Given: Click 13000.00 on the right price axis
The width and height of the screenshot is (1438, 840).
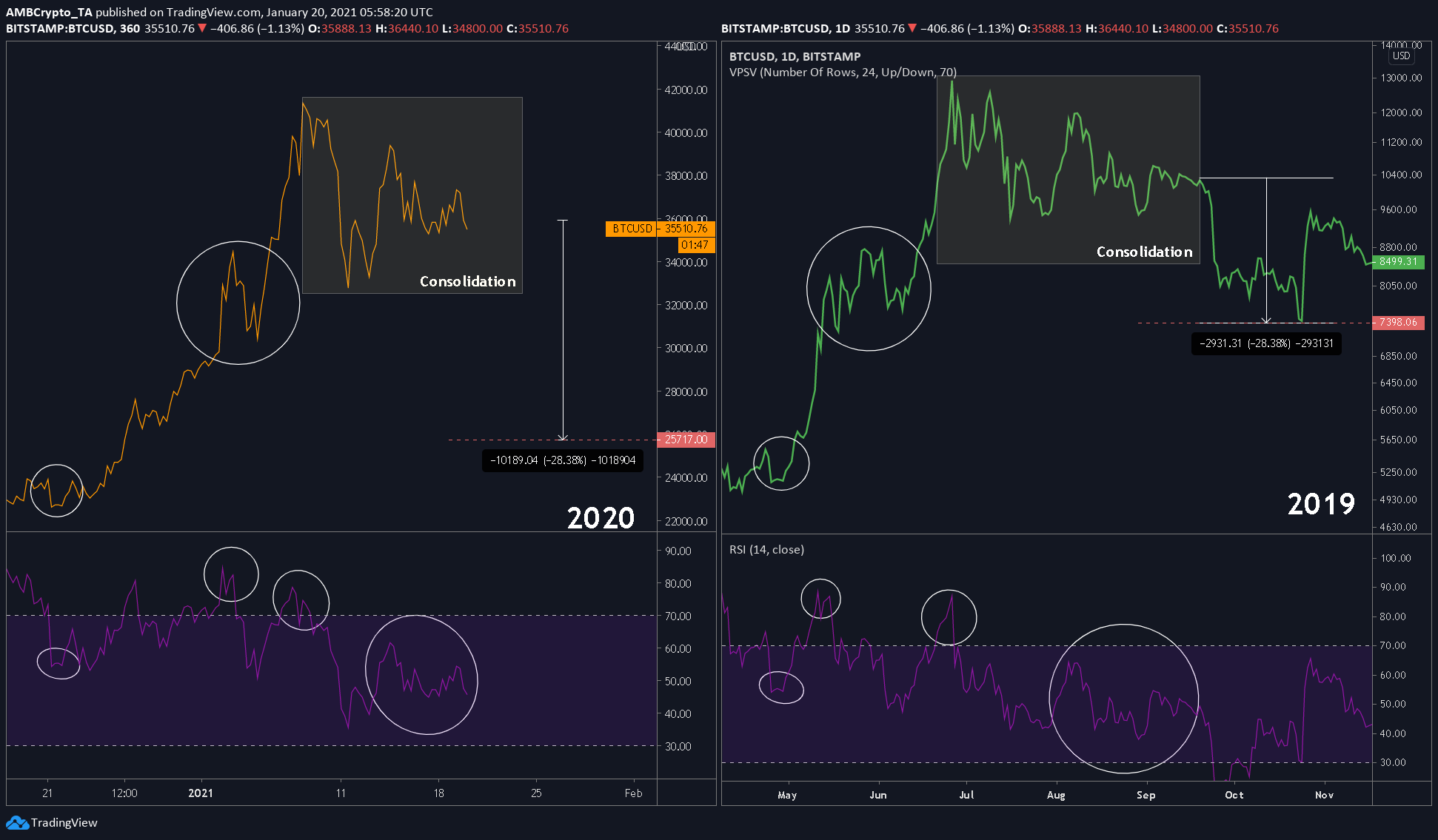Looking at the screenshot, I should (x=1401, y=78).
